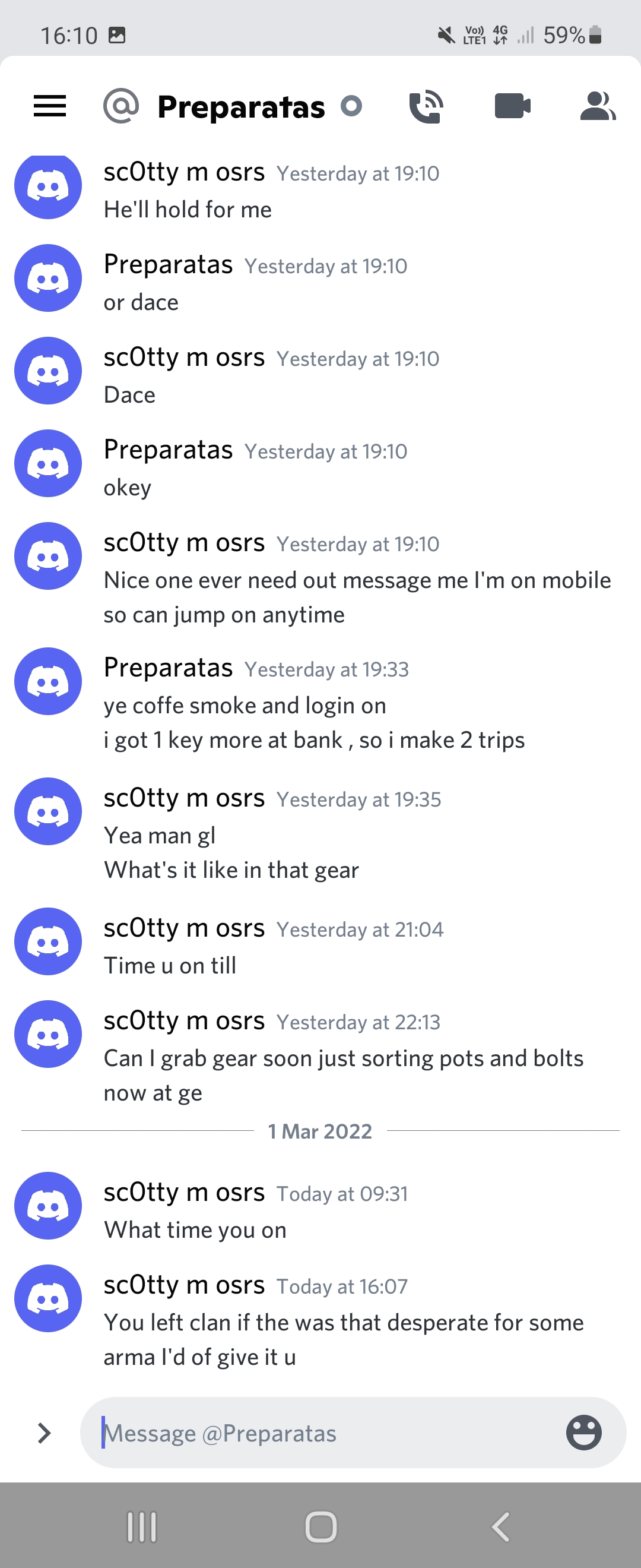Select sc0tty m osrs name above 'Dace'
The height and width of the screenshot is (1568, 641).
184,358
